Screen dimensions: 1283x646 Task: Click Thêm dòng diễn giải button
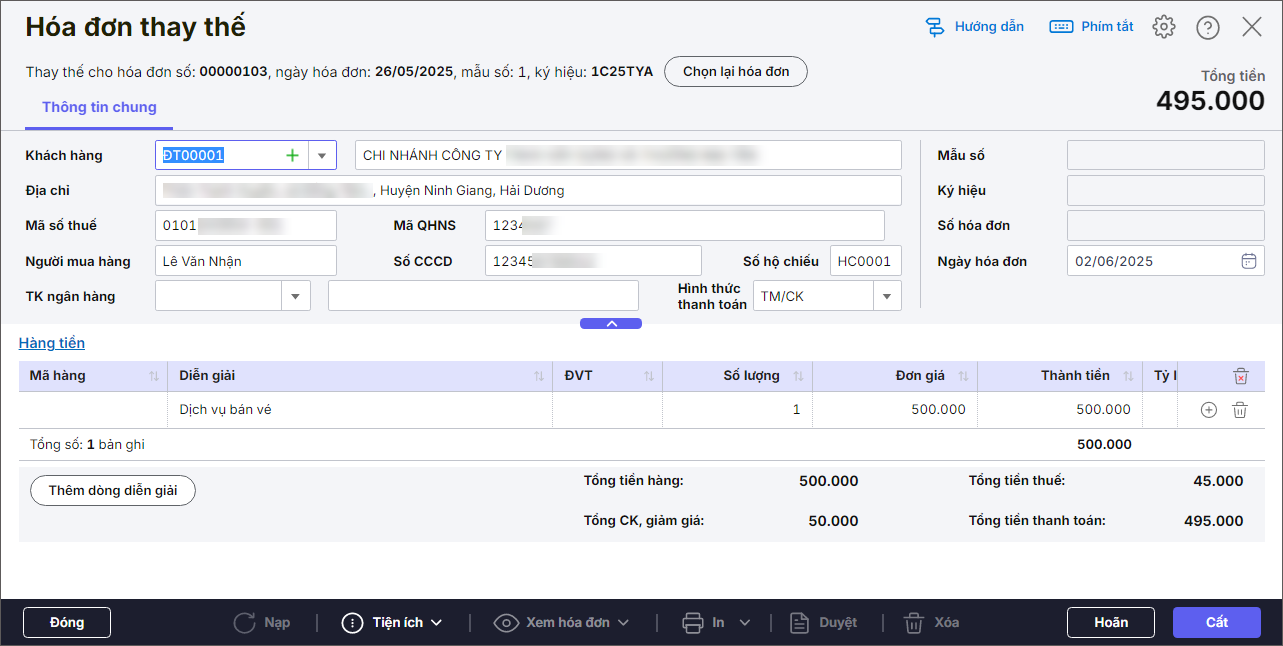click(x=112, y=491)
